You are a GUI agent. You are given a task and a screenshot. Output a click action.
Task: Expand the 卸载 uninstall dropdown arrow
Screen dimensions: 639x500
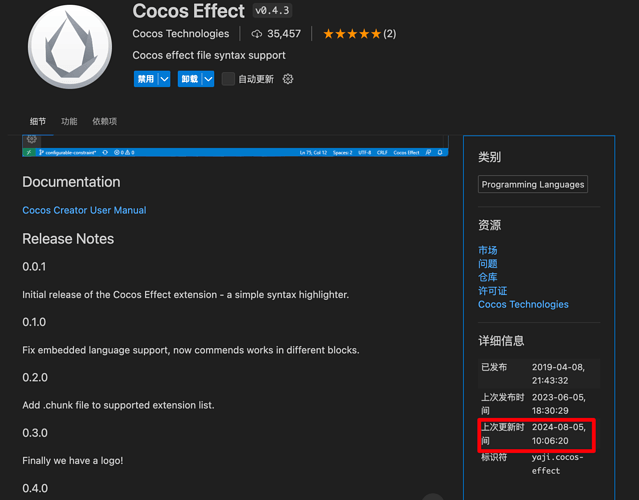tap(208, 79)
